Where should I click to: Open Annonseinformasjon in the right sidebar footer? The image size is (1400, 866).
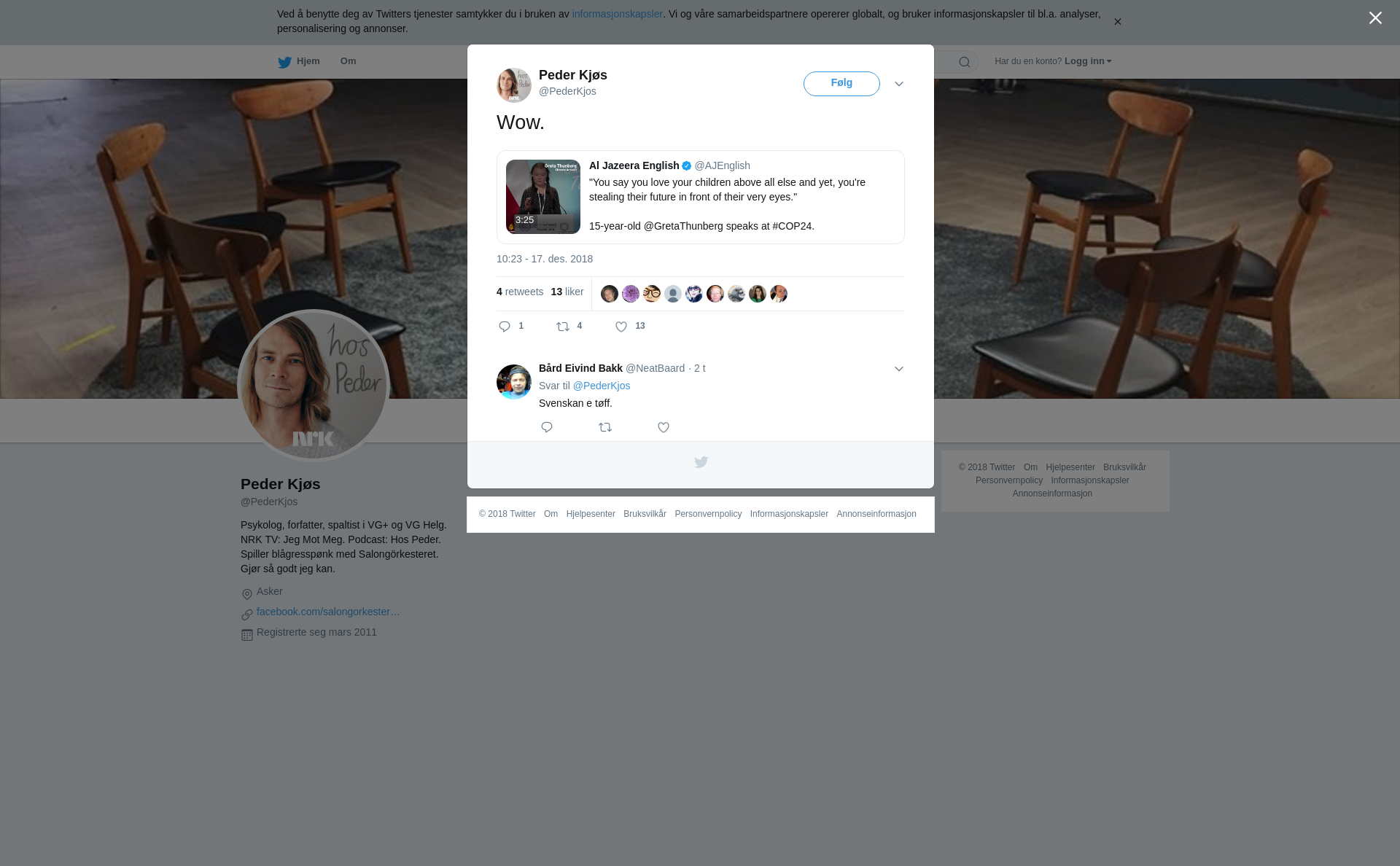click(1052, 494)
